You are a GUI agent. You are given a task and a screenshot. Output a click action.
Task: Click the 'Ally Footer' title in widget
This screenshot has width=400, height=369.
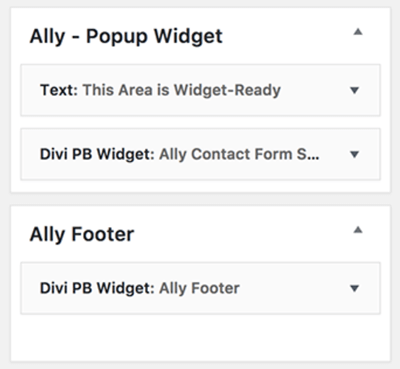click(199, 288)
